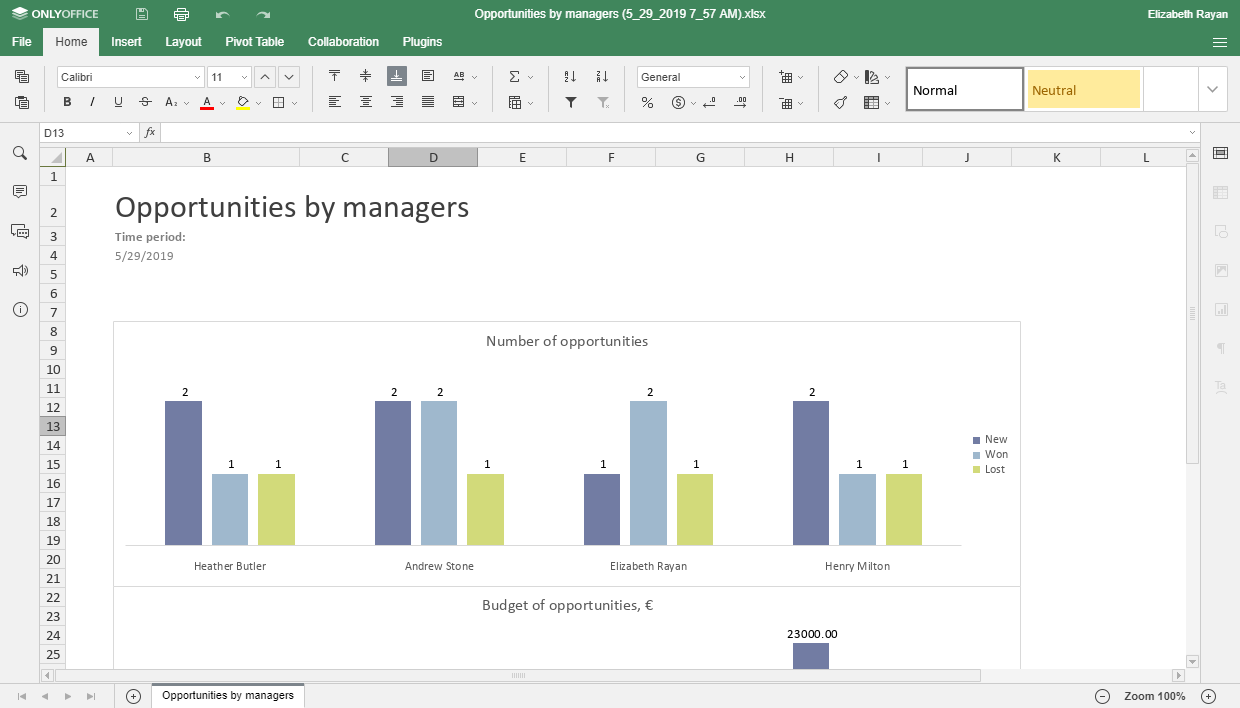
Task: Sort data ascending A to Z
Action: pyautogui.click(x=569, y=75)
